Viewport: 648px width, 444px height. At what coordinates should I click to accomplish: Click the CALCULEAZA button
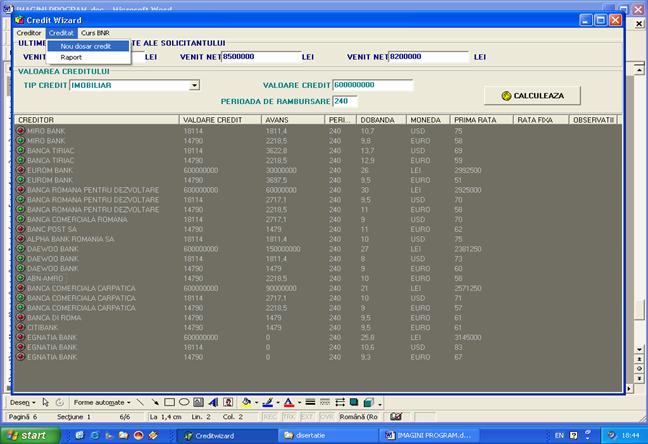532,95
